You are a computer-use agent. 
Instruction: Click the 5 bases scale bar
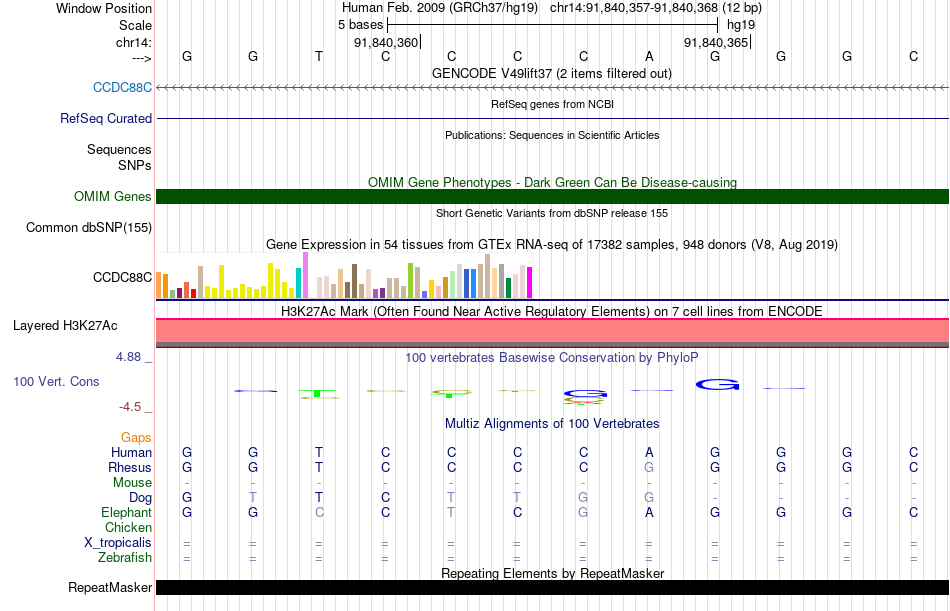553,25
